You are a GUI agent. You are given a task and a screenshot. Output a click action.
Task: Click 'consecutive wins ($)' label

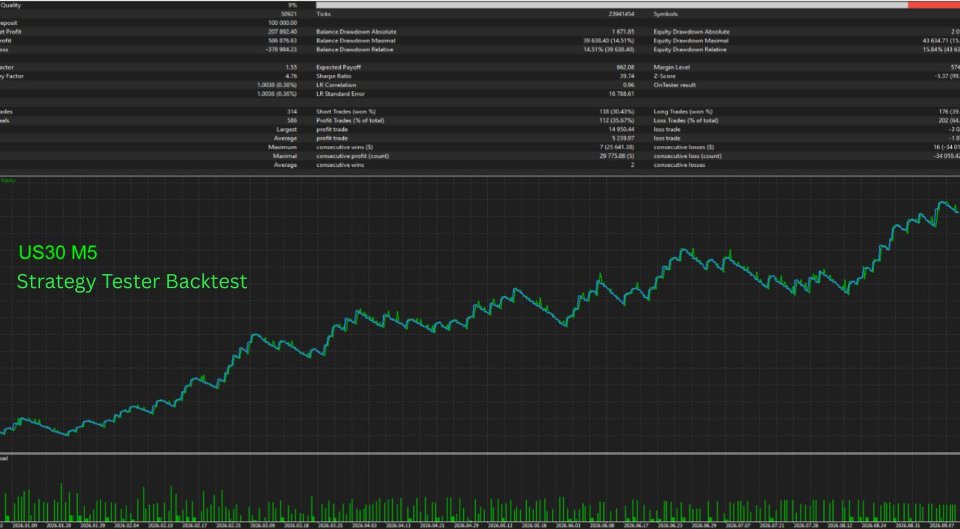[x=345, y=148]
